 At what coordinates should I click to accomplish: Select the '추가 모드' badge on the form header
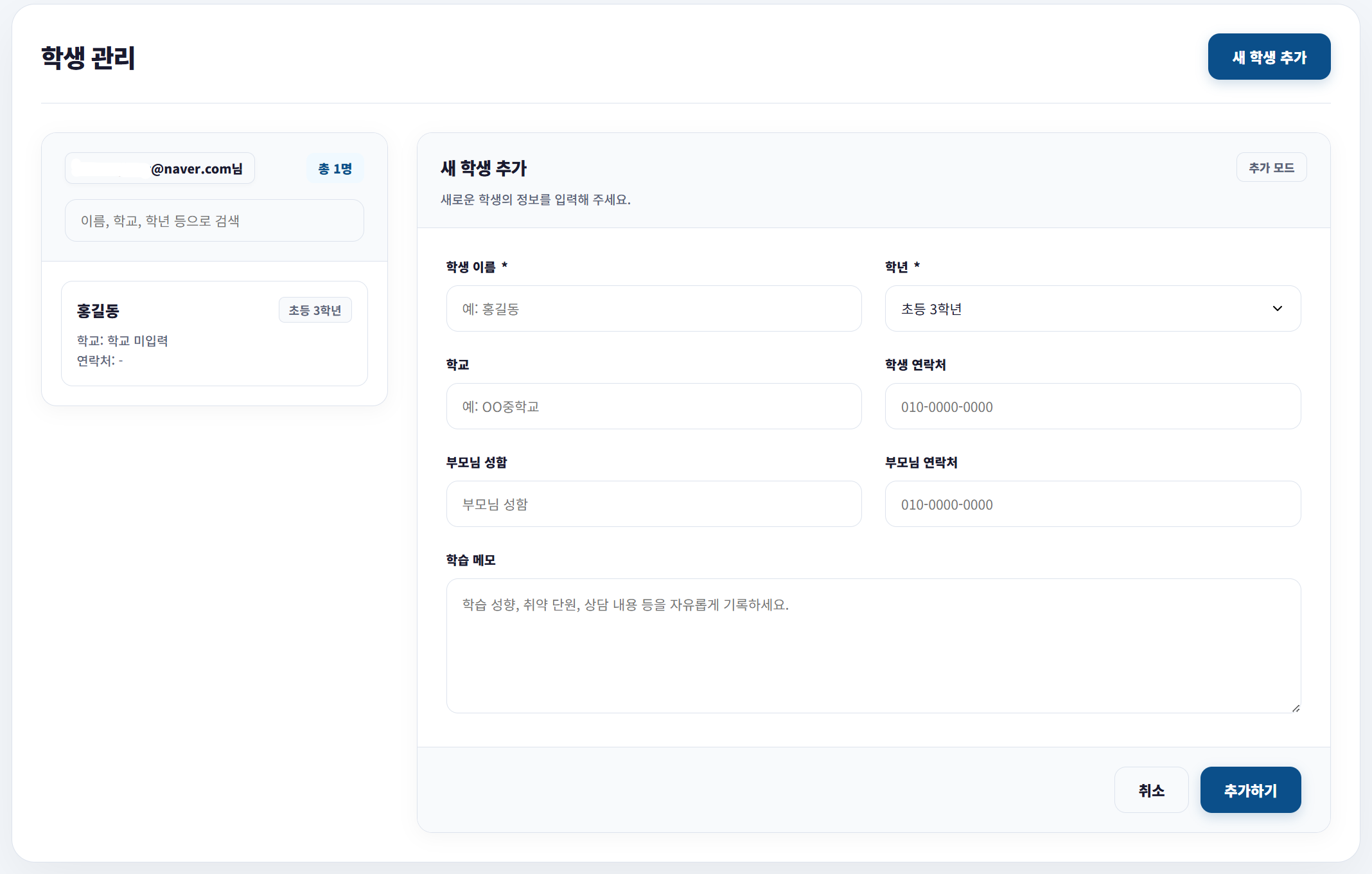[1271, 167]
